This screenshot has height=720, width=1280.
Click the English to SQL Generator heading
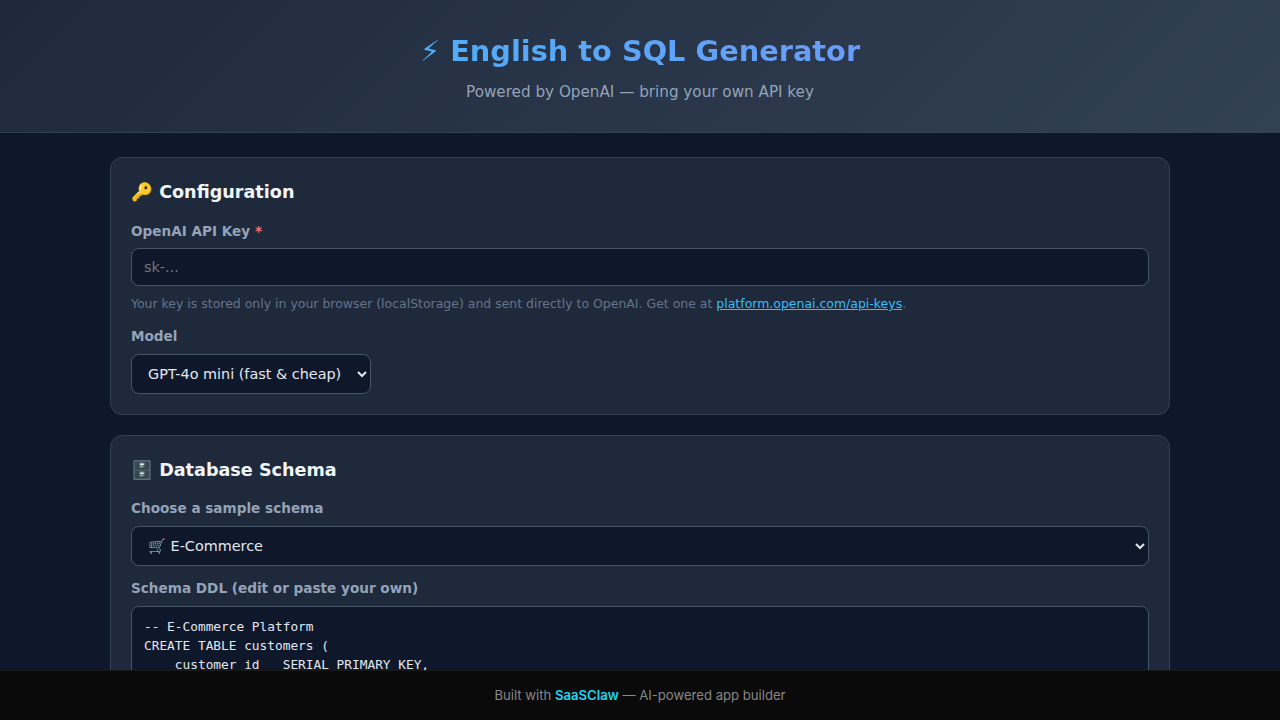[x=640, y=51]
